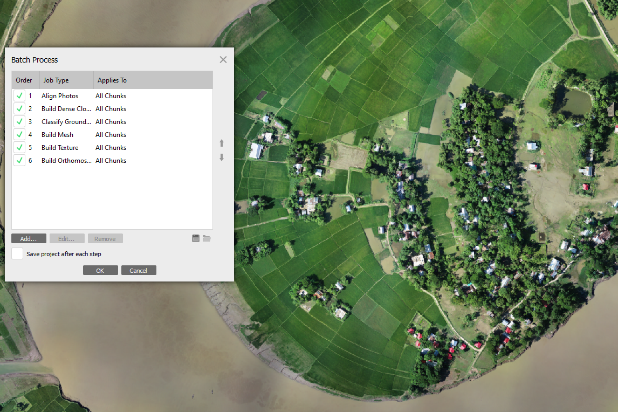Toggle the Classify Ground Points checkmark
The height and width of the screenshot is (412, 618).
tap(18, 121)
